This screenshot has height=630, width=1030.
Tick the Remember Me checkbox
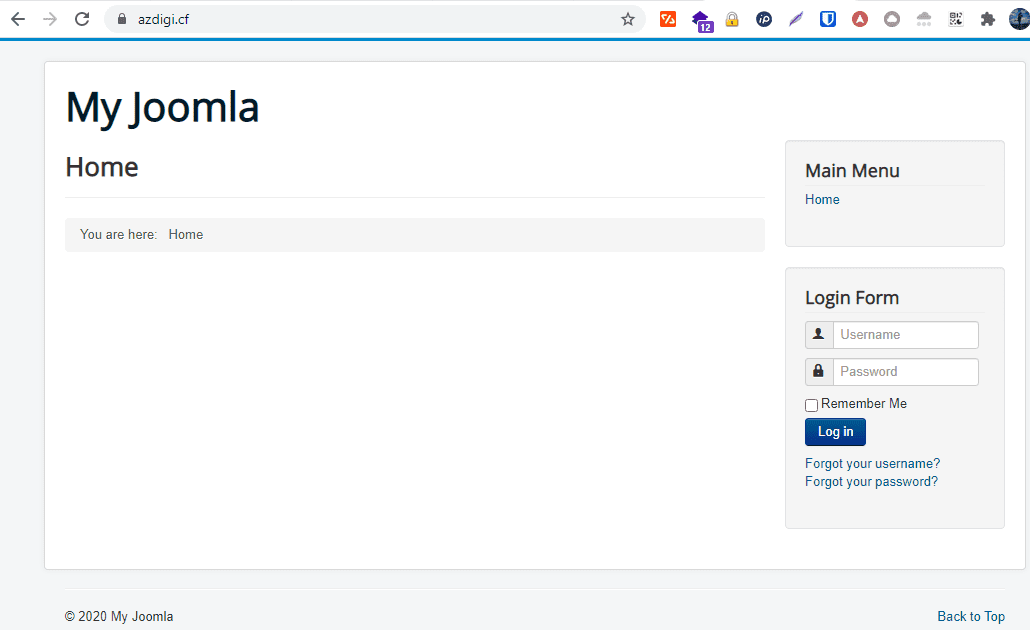pos(812,405)
